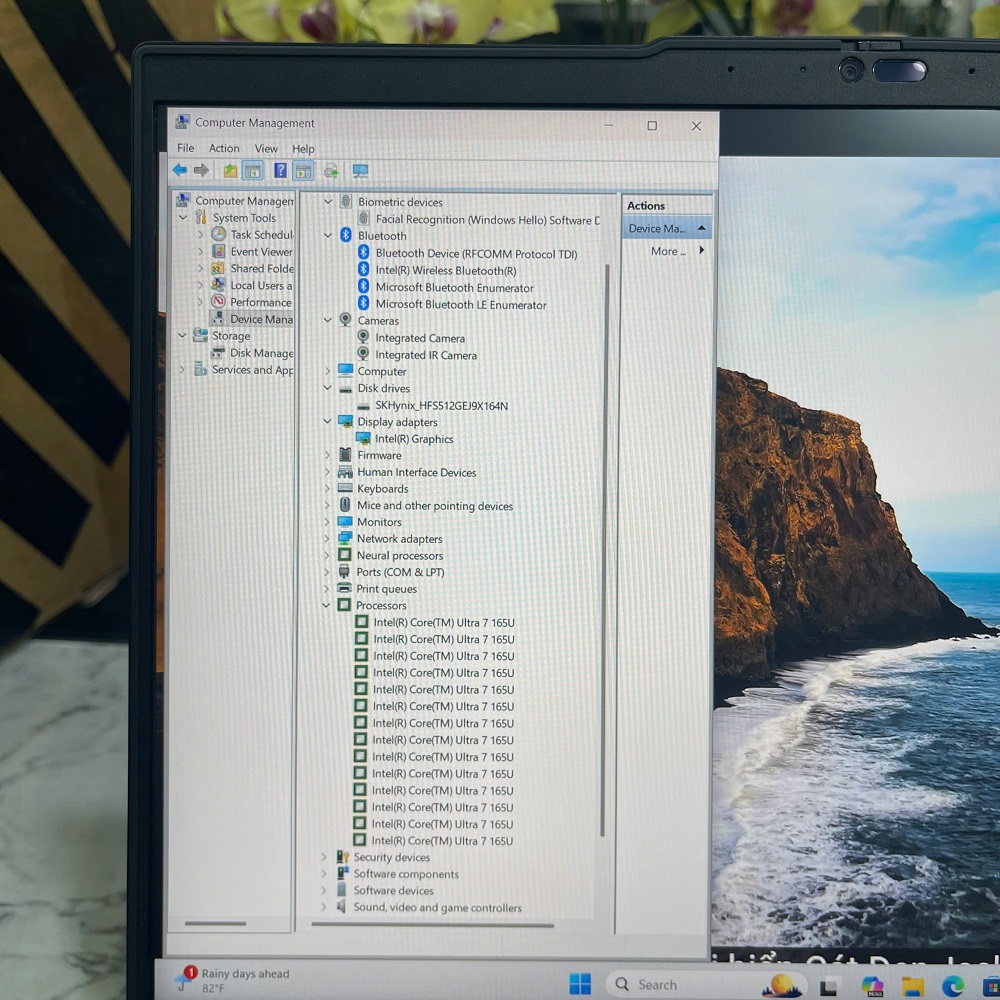
Task: Collapse the Bluetooth device category
Action: coord(327,235)
